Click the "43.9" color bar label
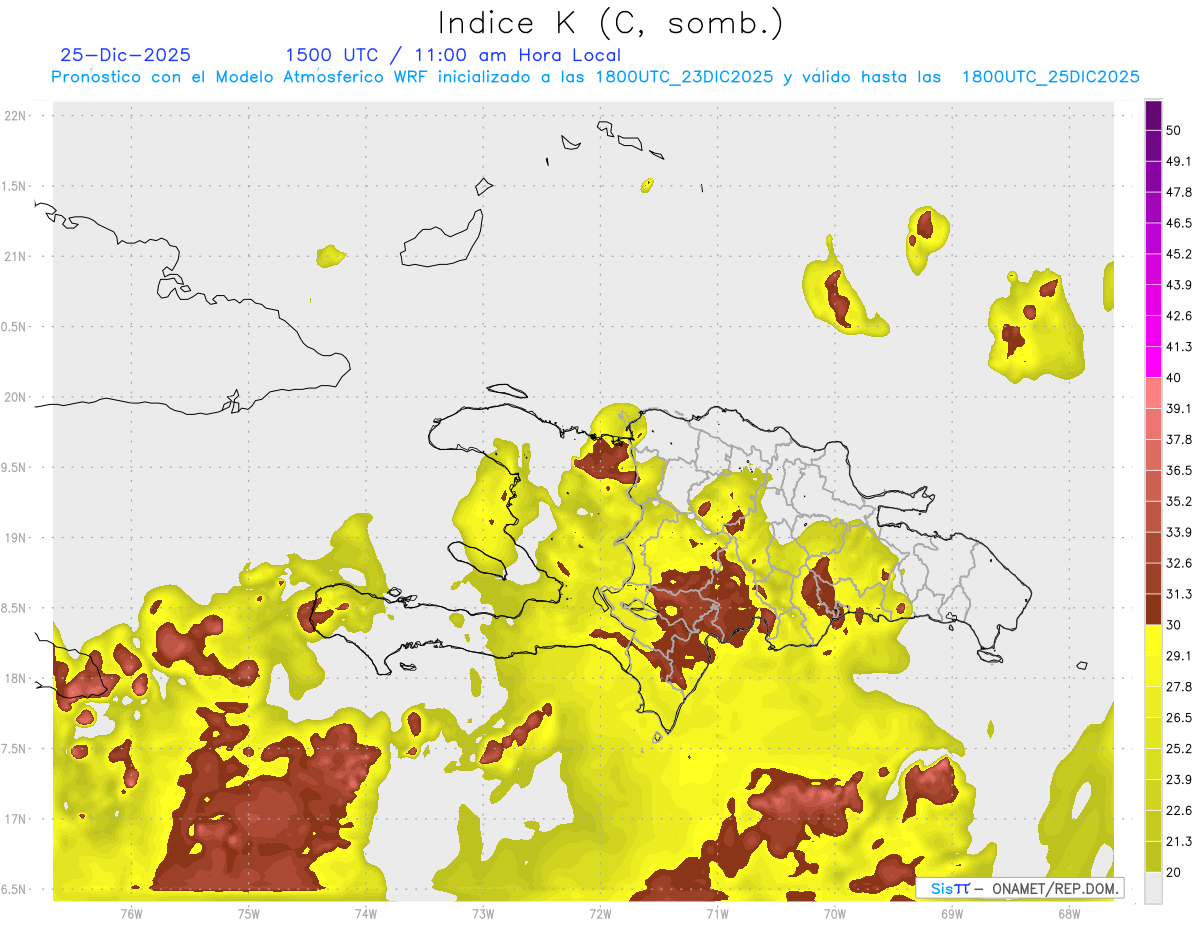 tap(1179, 285)
